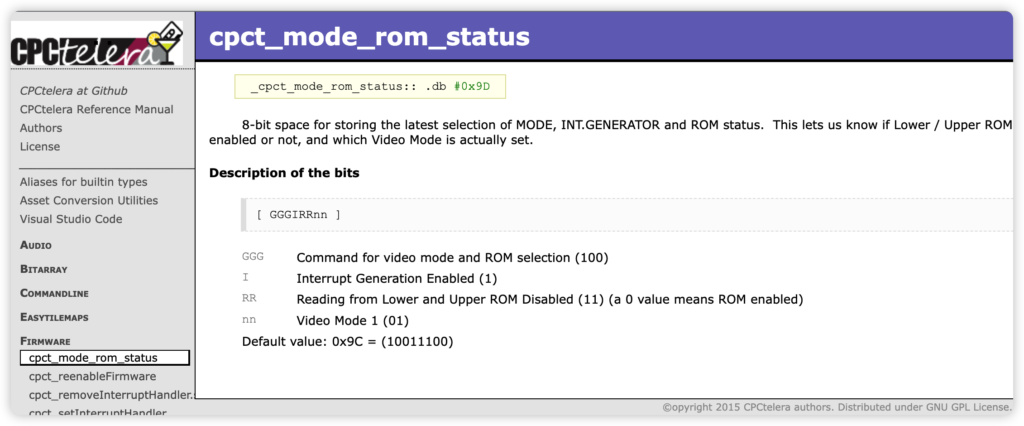This screenshot has width=1024, height=426.
Task: Open the CPCtelera at Github link
Action: point(74,91)
